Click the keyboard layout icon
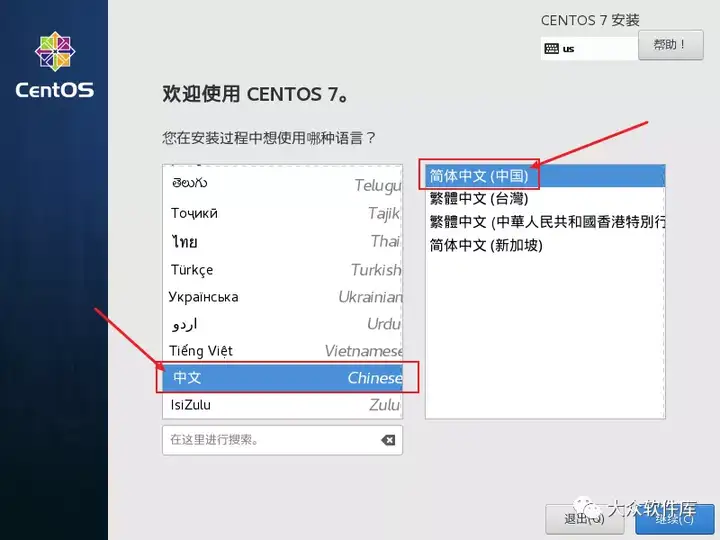The image size is (720, 540). point(551,49)
